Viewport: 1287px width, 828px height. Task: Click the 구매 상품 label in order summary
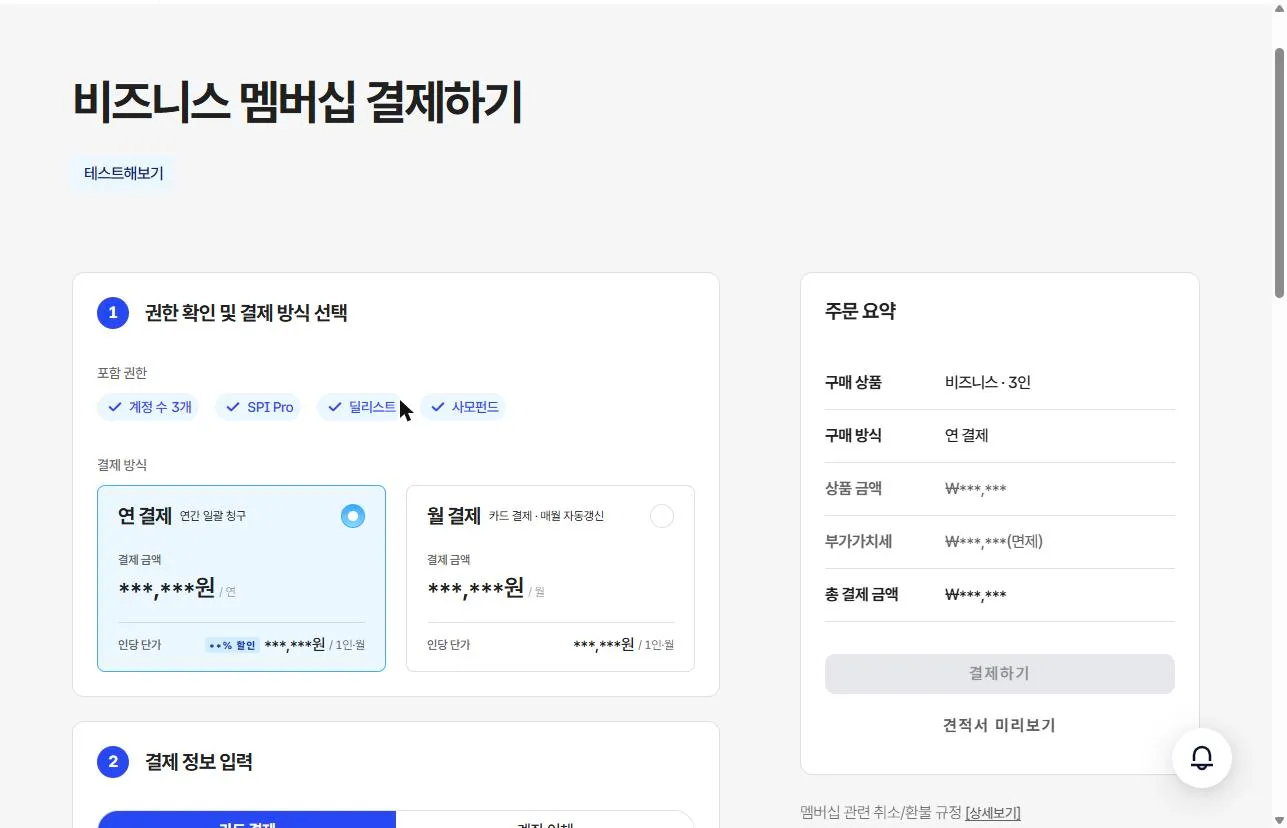(853, 382)
